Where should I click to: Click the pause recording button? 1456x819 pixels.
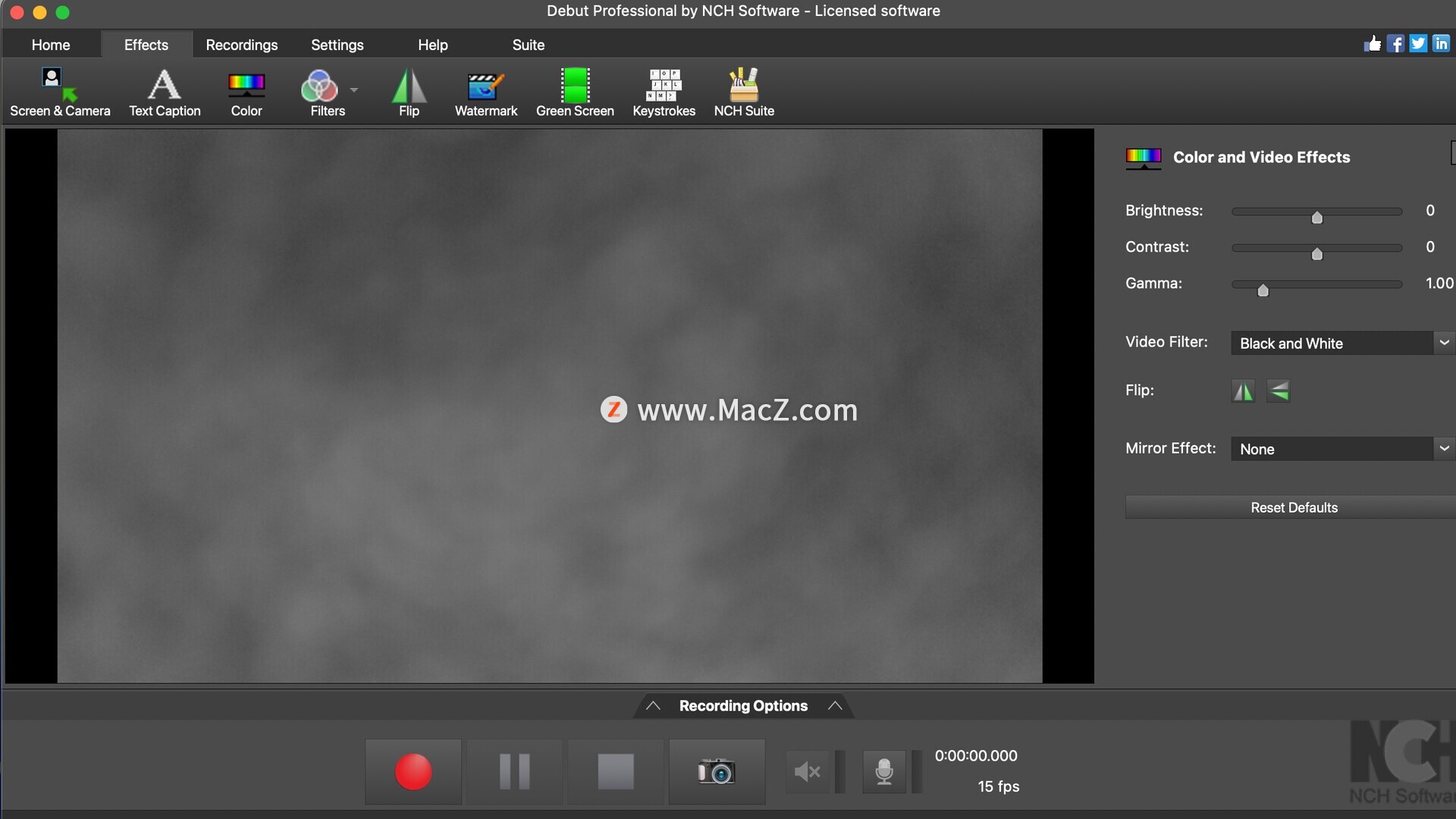(514, 772)
